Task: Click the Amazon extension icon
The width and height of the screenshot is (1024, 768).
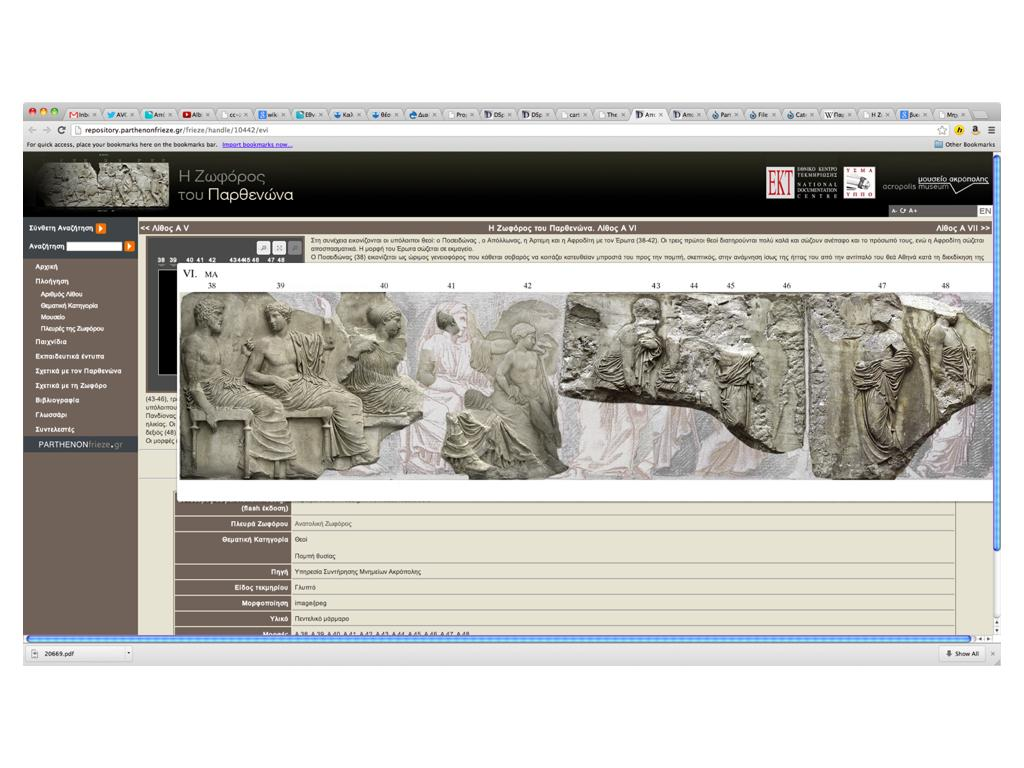Action: pos(976,130)
